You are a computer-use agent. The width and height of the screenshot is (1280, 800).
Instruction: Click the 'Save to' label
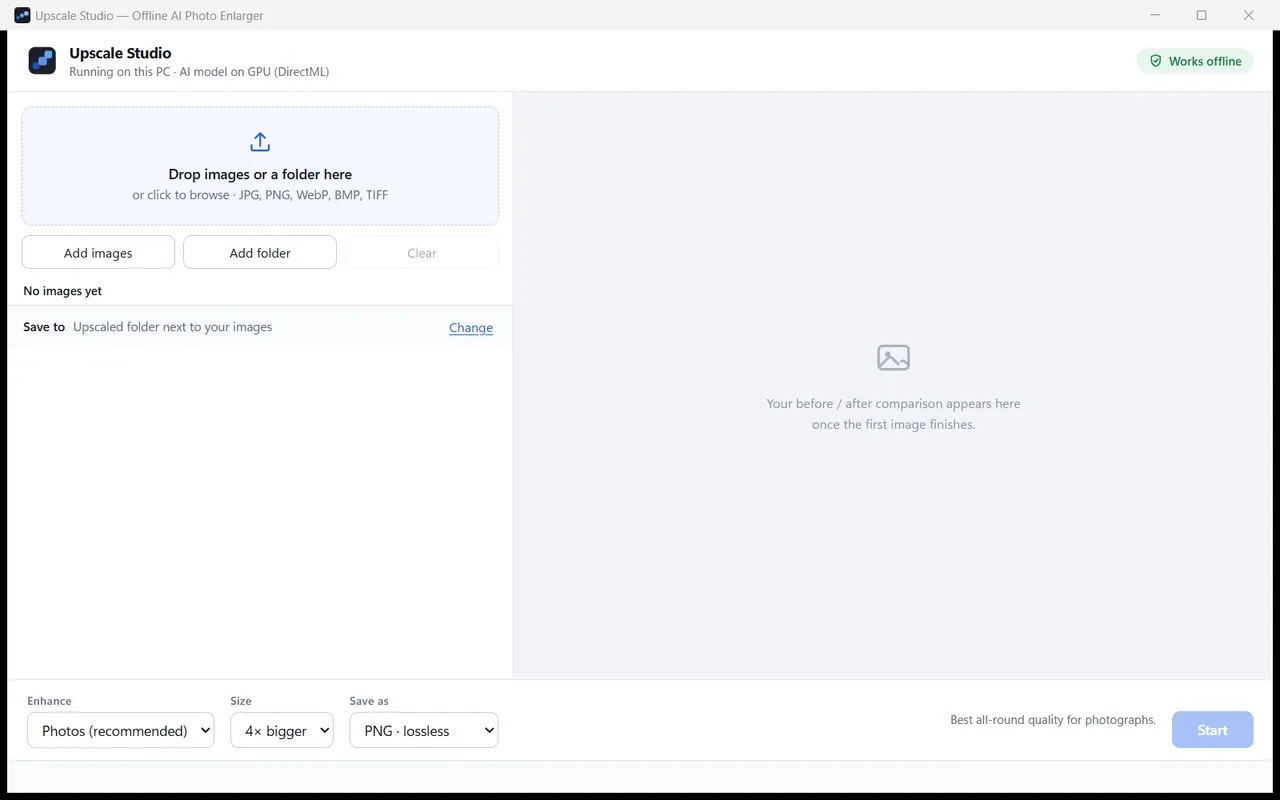click(x=44, y=327)
